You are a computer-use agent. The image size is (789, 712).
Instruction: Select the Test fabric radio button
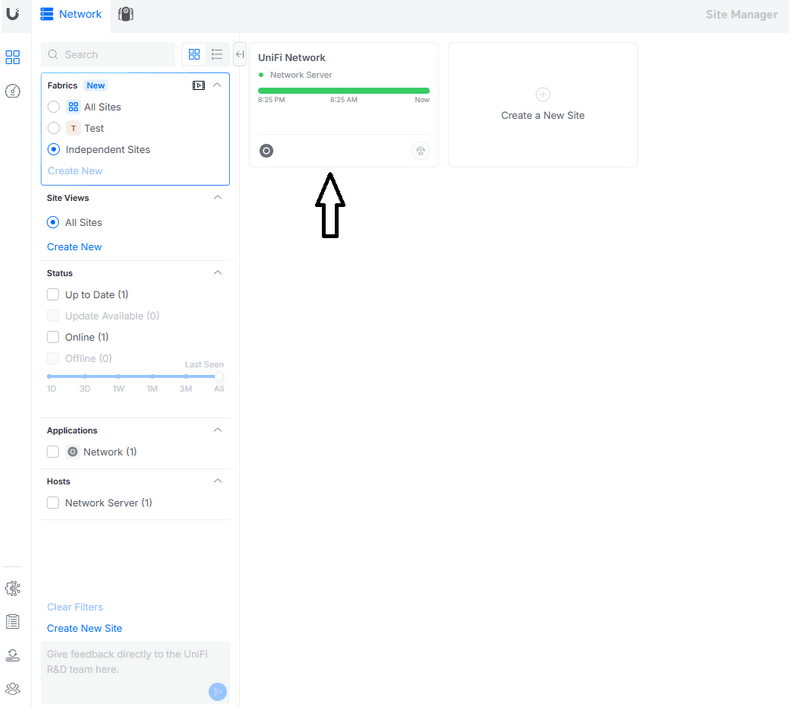pyautogui.click(x=54, y=128)
